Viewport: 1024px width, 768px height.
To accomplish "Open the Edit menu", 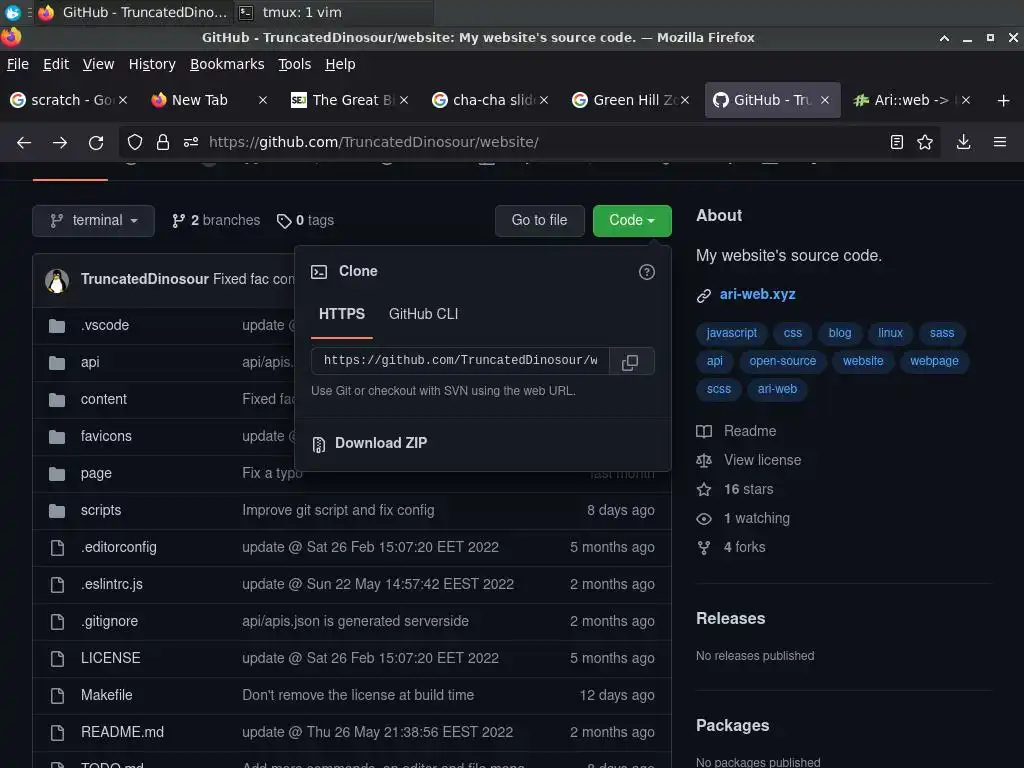I will click(x=56, y=64).
